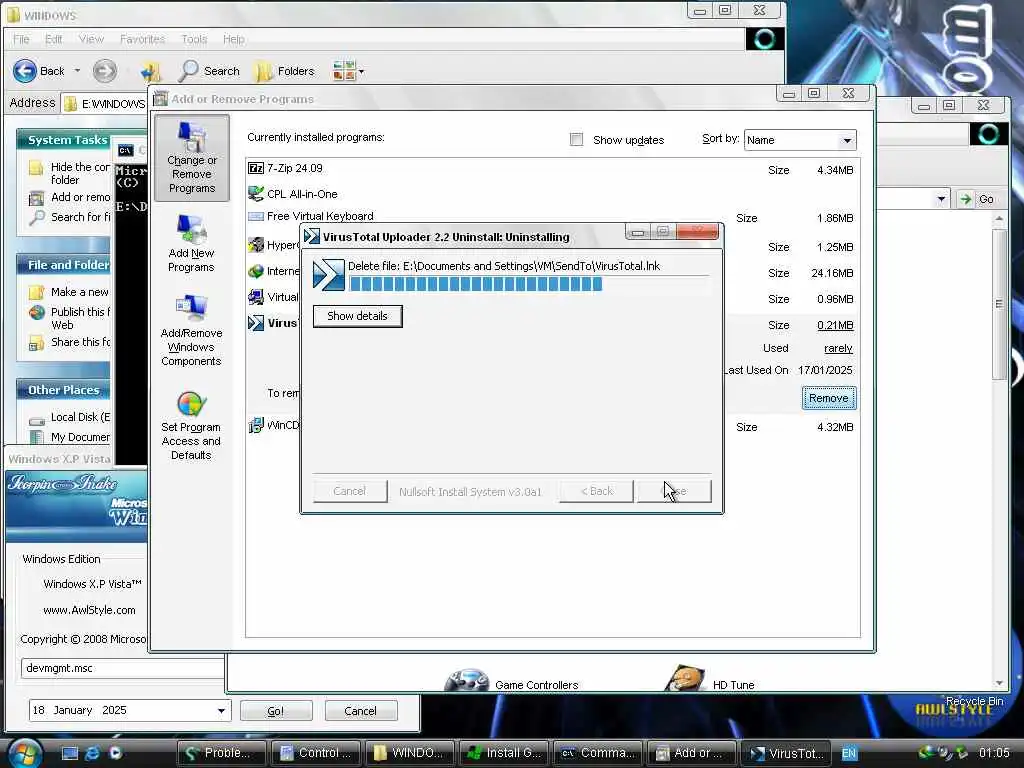The height and width of the screenshot is (768, 1024).
Task: Open Set Program Access and Defaults icon
Action: point(191,426)
